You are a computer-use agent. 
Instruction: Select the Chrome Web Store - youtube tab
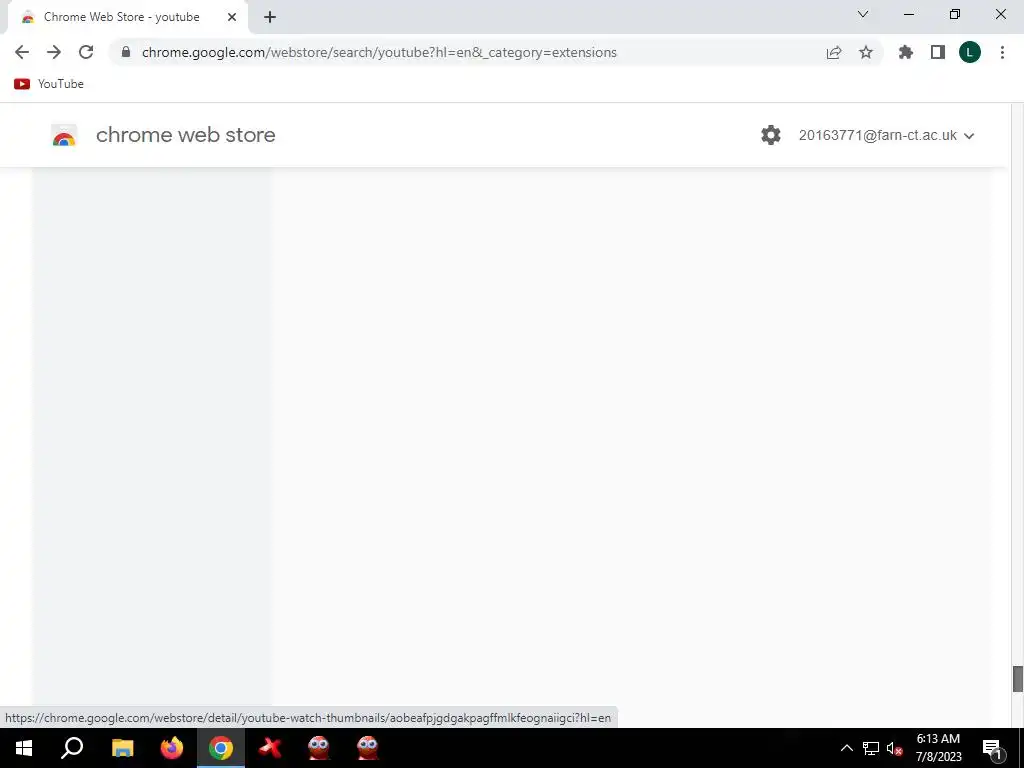[127, 17]
